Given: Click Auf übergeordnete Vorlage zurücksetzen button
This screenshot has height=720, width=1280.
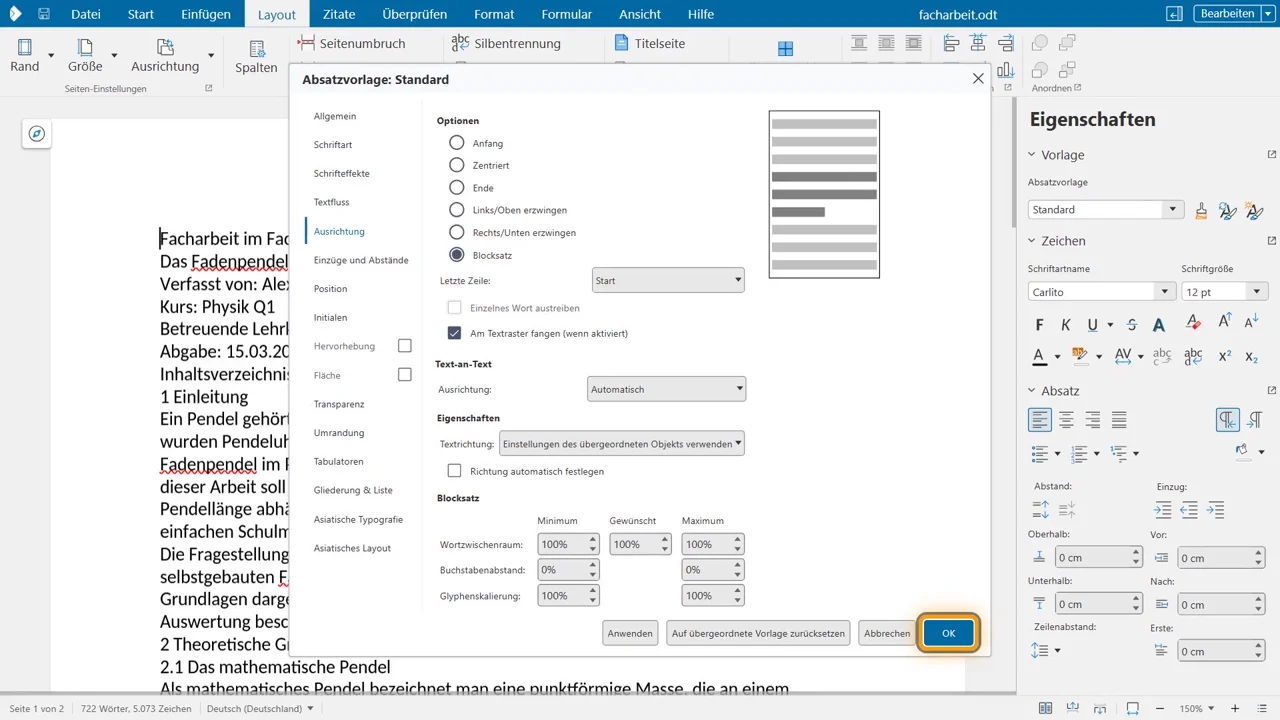Looking at the screenshot, I should (758, 633).
